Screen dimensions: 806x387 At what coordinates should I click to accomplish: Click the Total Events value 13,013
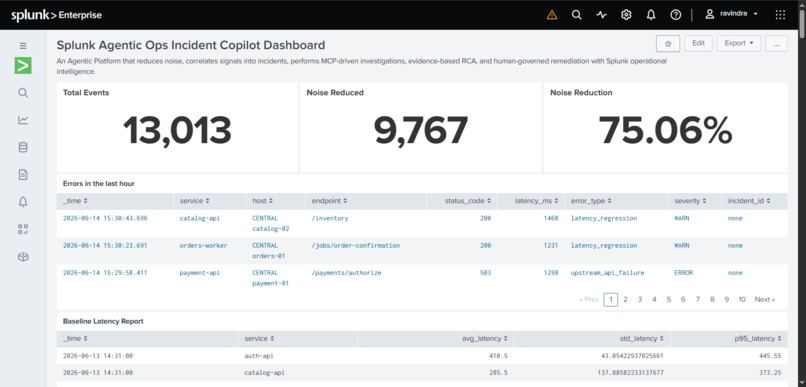pyautogui.click(x=177, y=131)
